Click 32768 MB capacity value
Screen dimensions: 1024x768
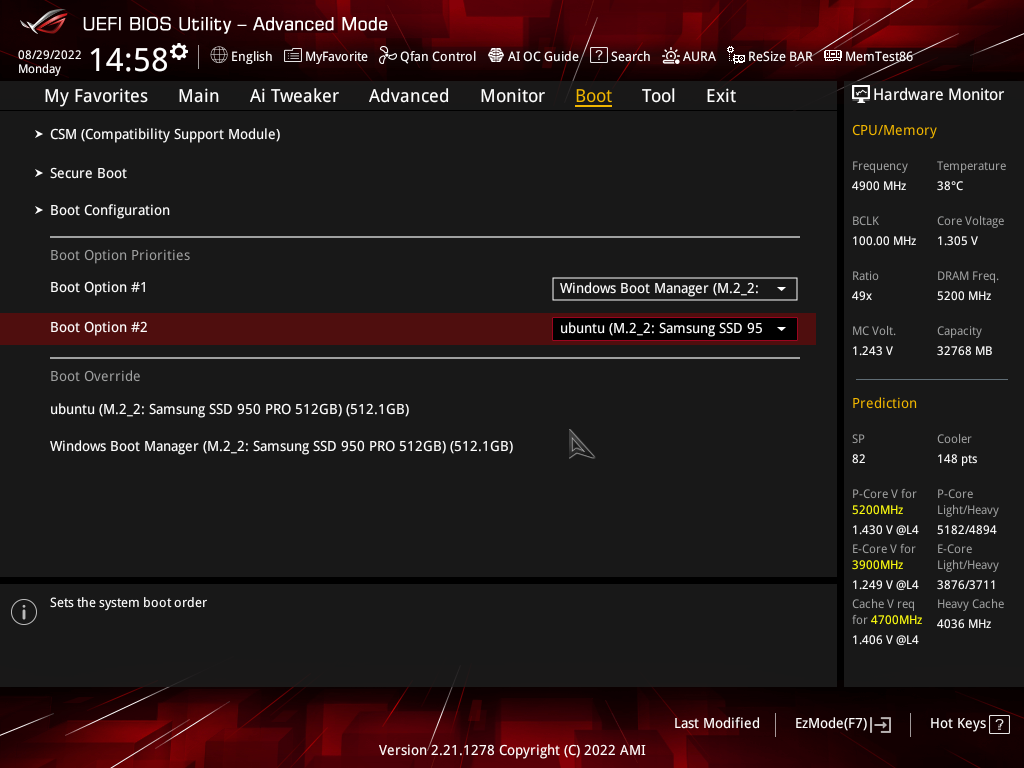pos(965,351)
